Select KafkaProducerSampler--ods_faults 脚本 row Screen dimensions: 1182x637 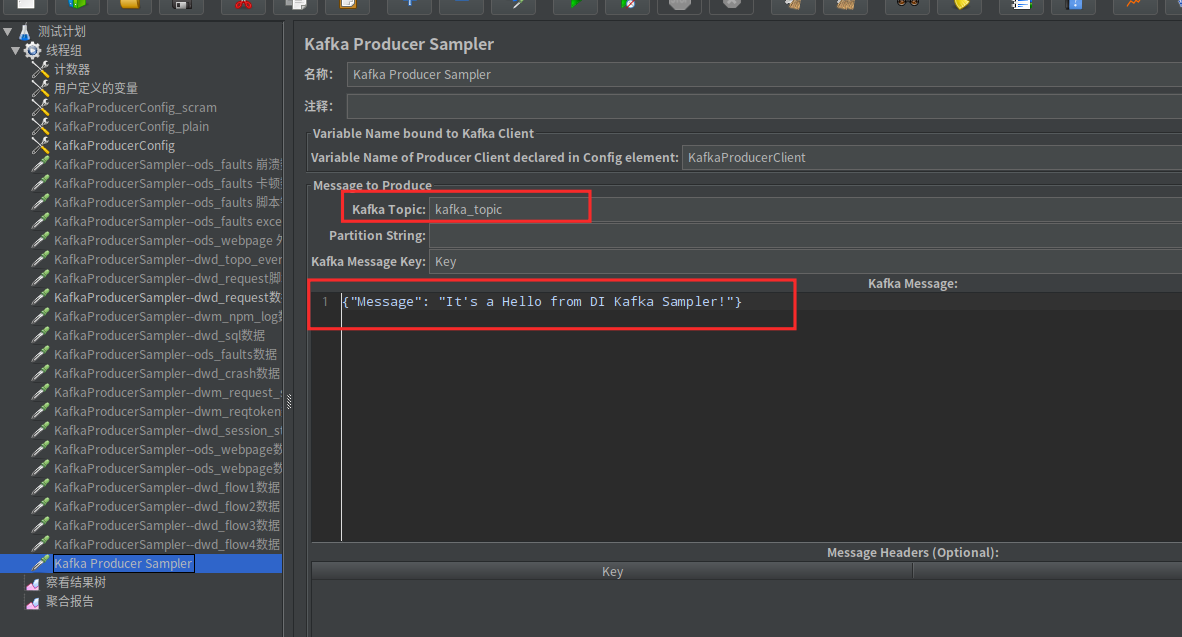tap(167, 202)
